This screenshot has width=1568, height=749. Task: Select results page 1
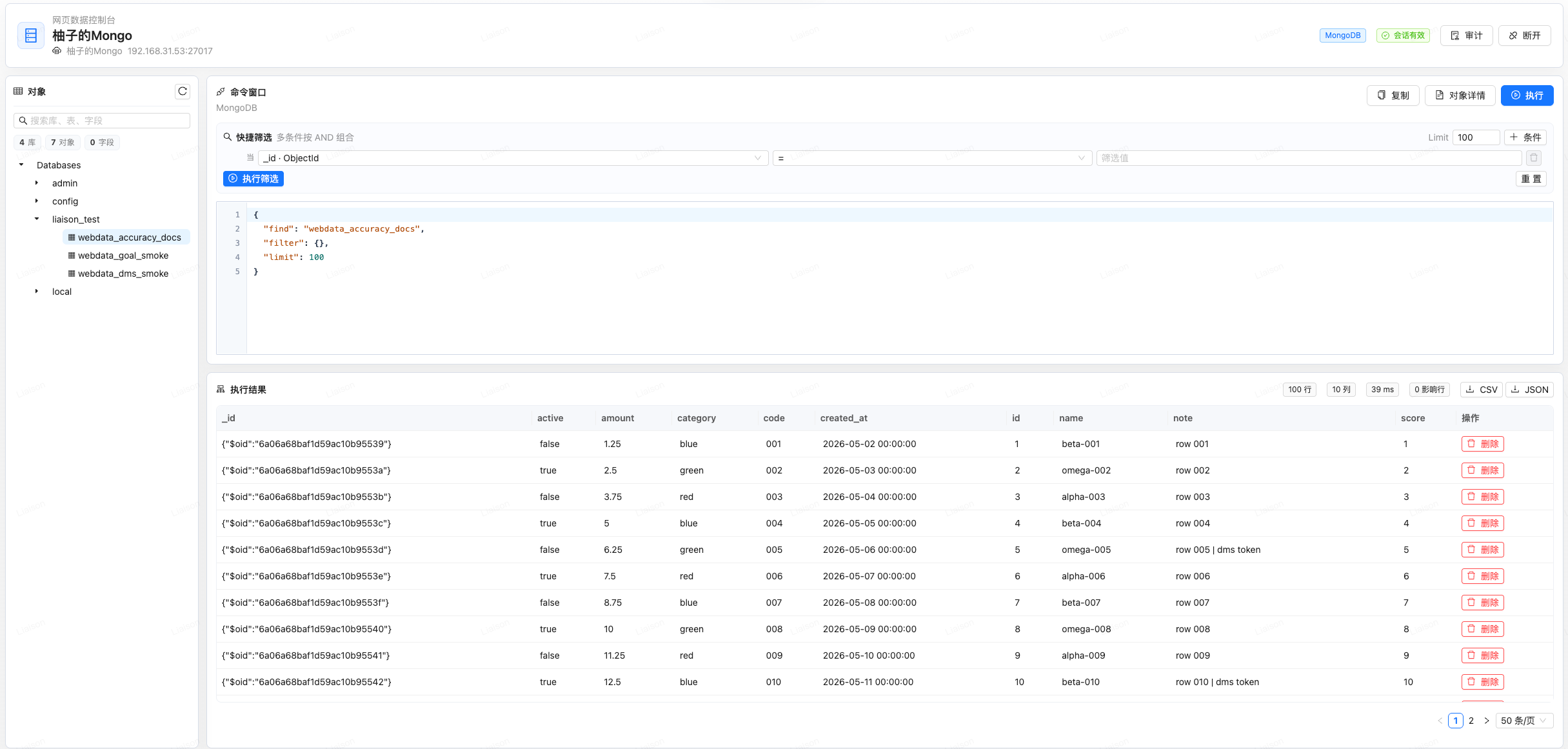[1456, 721]
